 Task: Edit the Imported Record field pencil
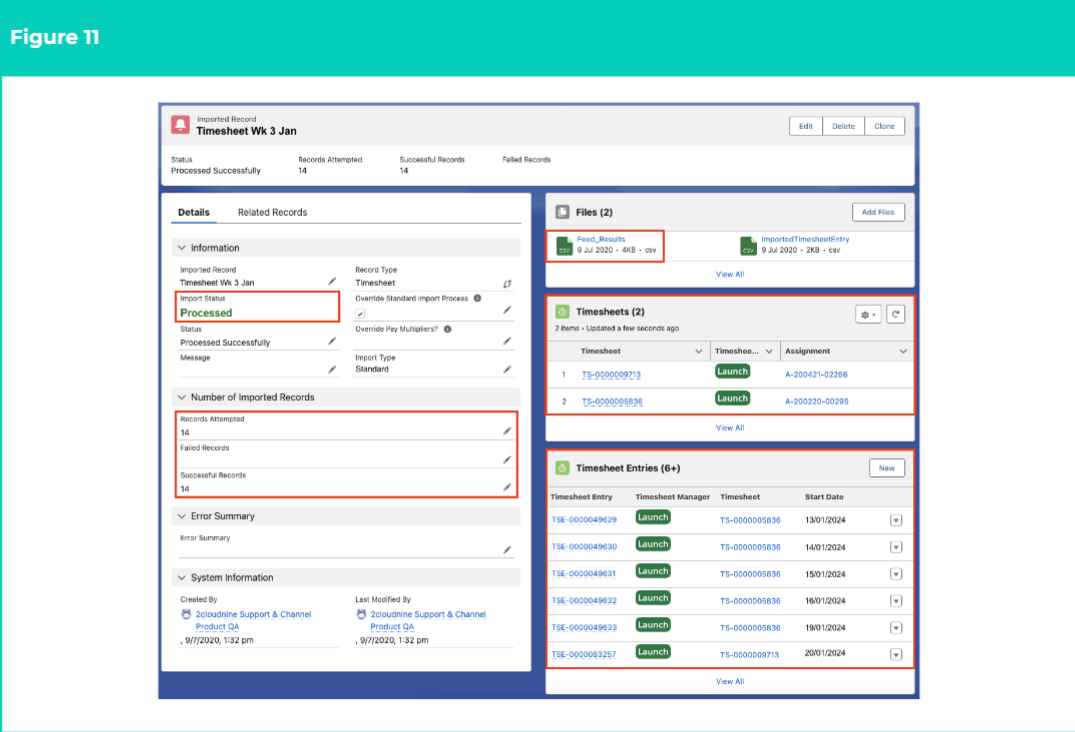(x=332, y=282)
